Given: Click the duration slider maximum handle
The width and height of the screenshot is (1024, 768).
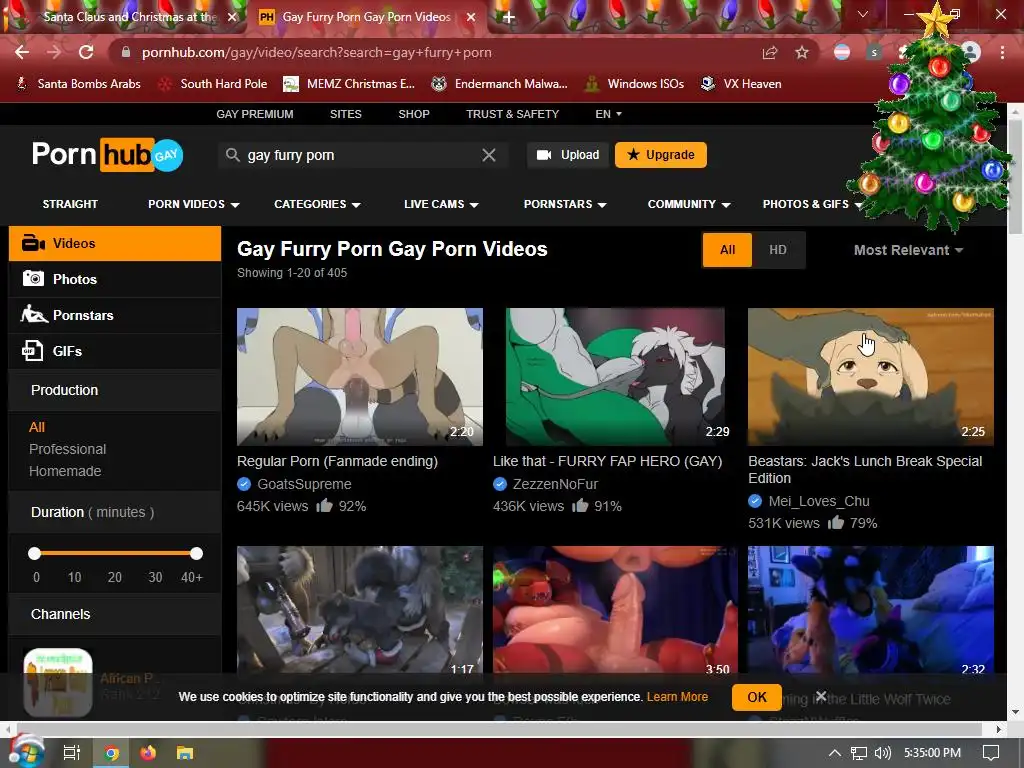Looking at the screenshot, I should coord(197,554).
